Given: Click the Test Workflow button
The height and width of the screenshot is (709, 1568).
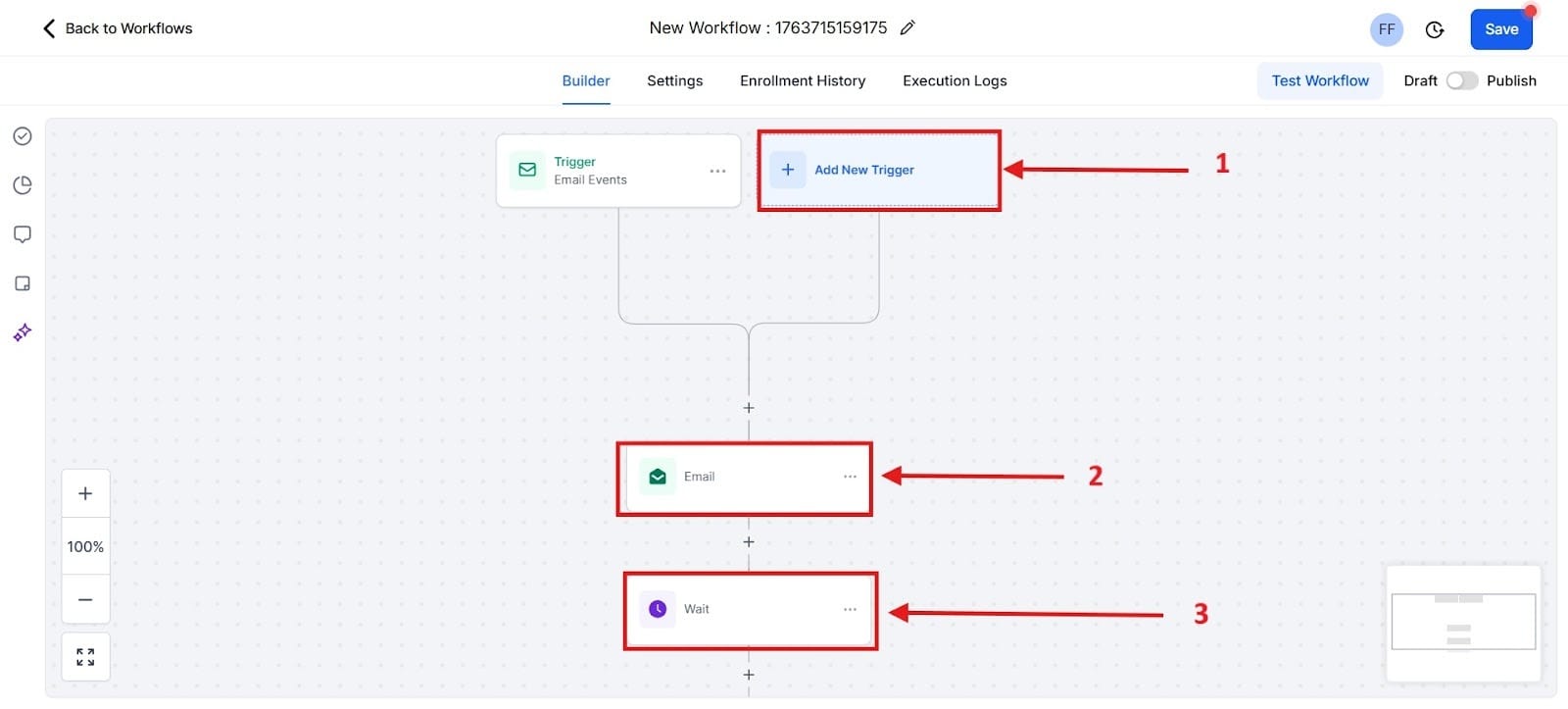Looking at the screenshot, I should pos(1319,80).
